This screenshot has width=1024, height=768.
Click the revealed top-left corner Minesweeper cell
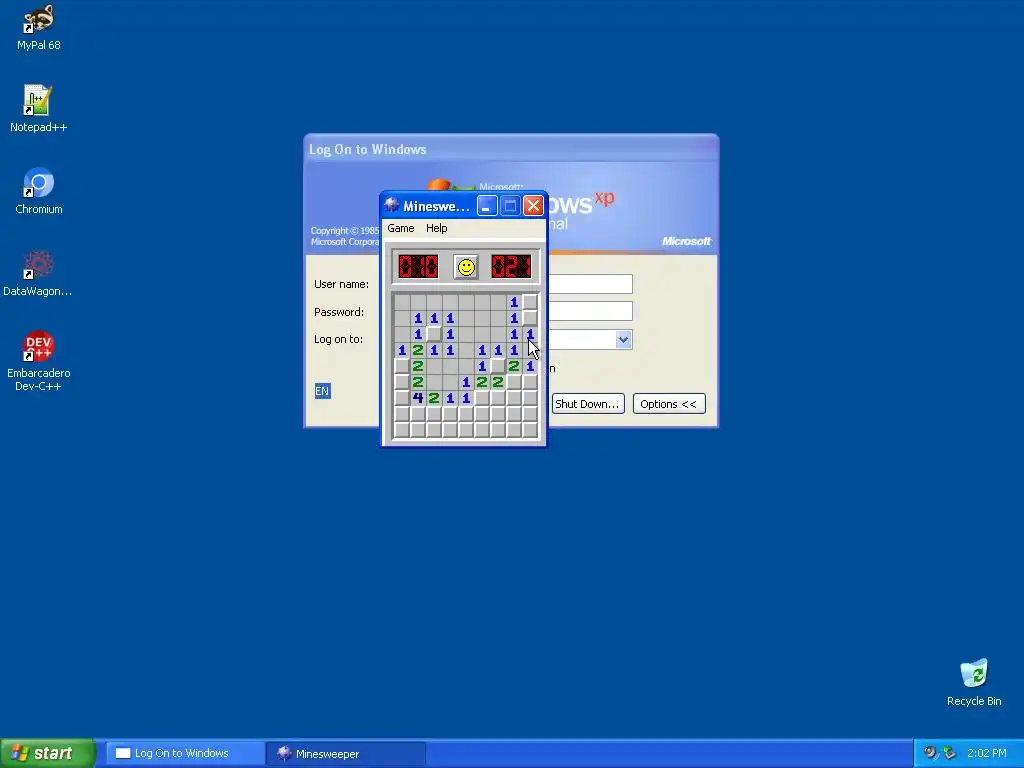coord(402,302)
